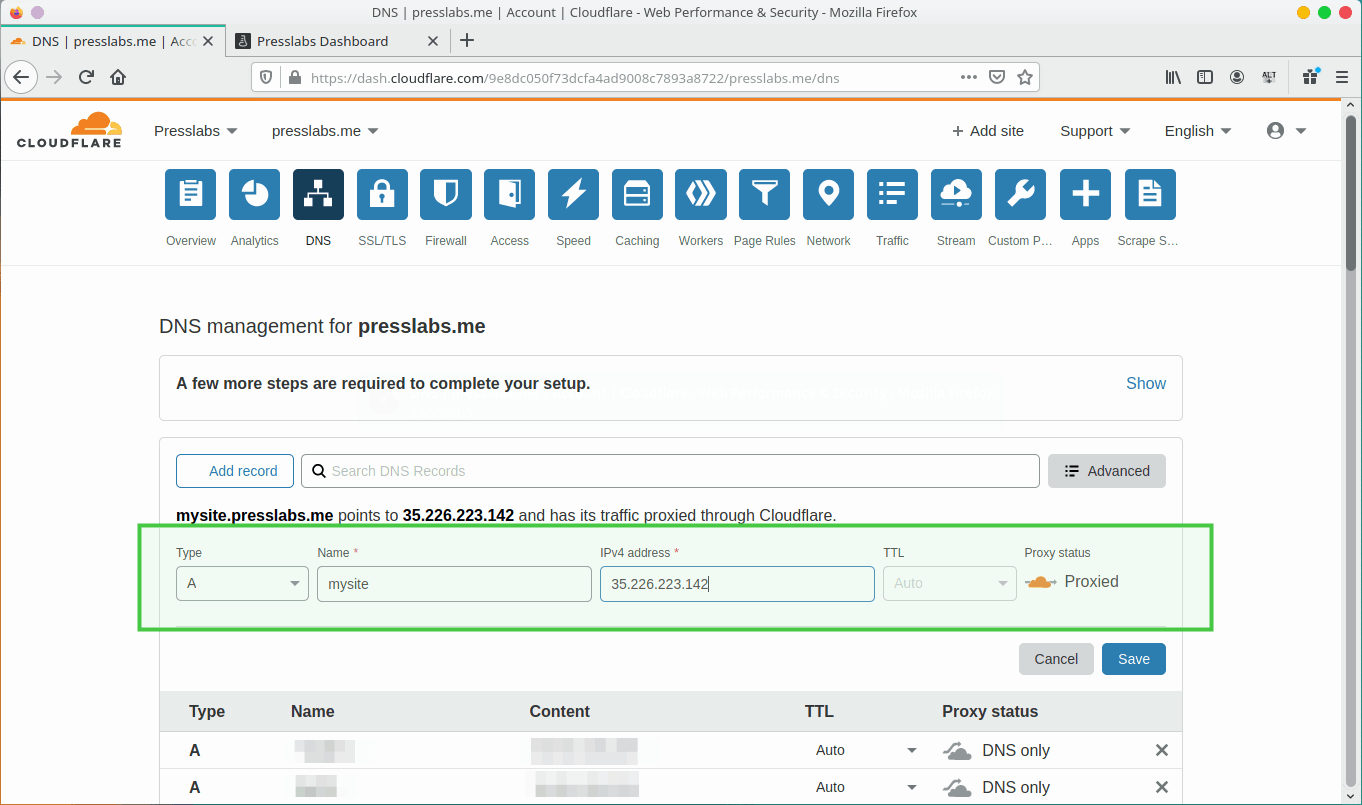Open the Network location icon
1362x805 pixels.
point(829,194)
